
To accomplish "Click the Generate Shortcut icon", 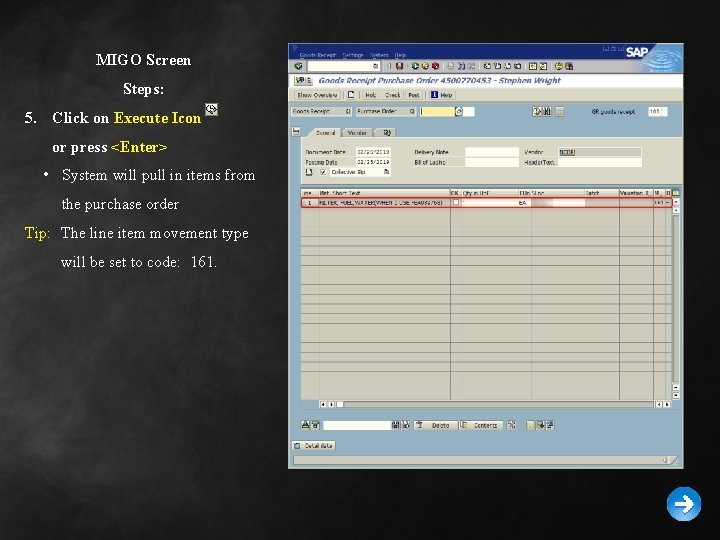I will pyautogui.click(x=543, y=66).
